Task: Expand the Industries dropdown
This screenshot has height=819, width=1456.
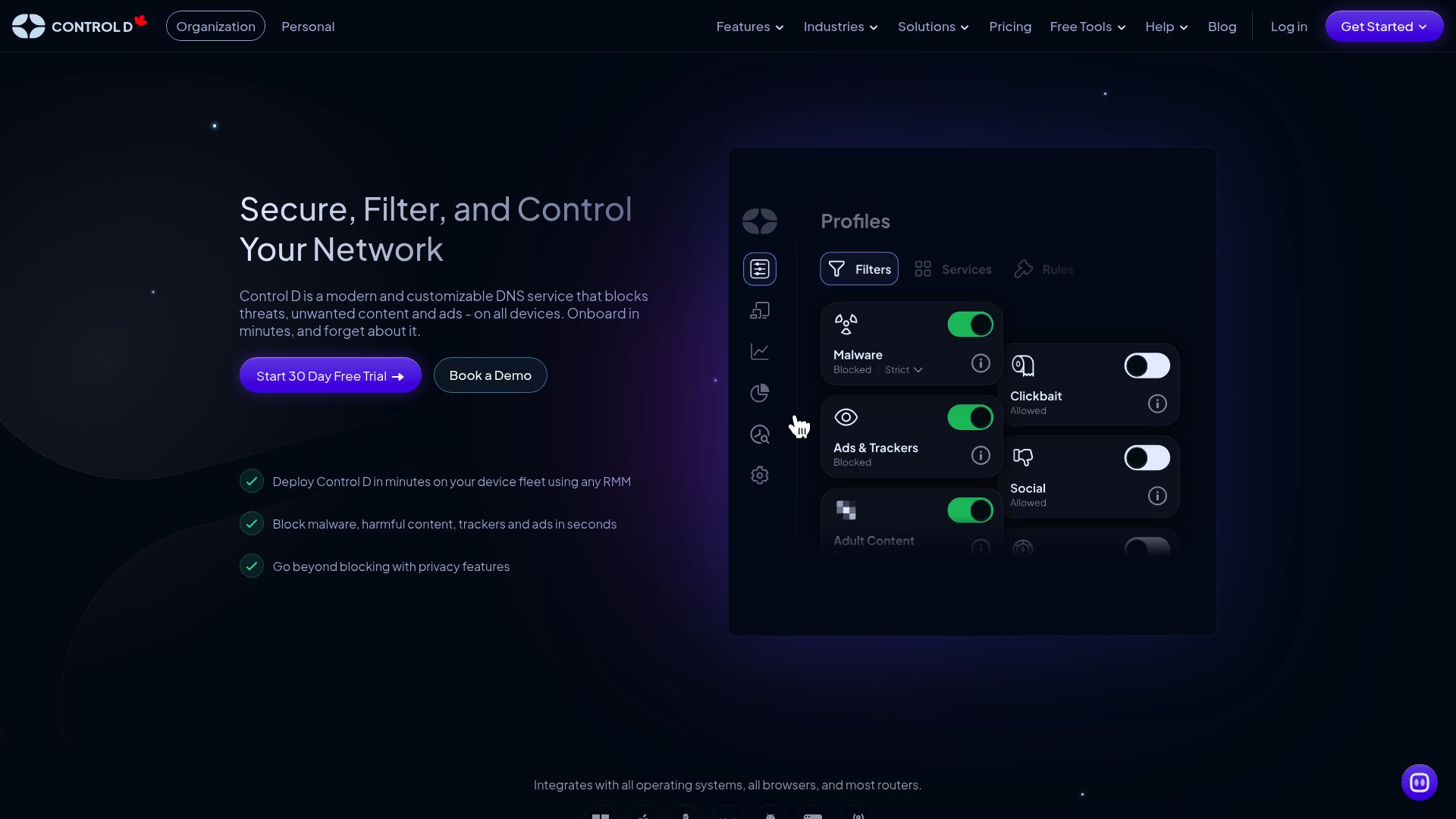Action: [840, 27]
